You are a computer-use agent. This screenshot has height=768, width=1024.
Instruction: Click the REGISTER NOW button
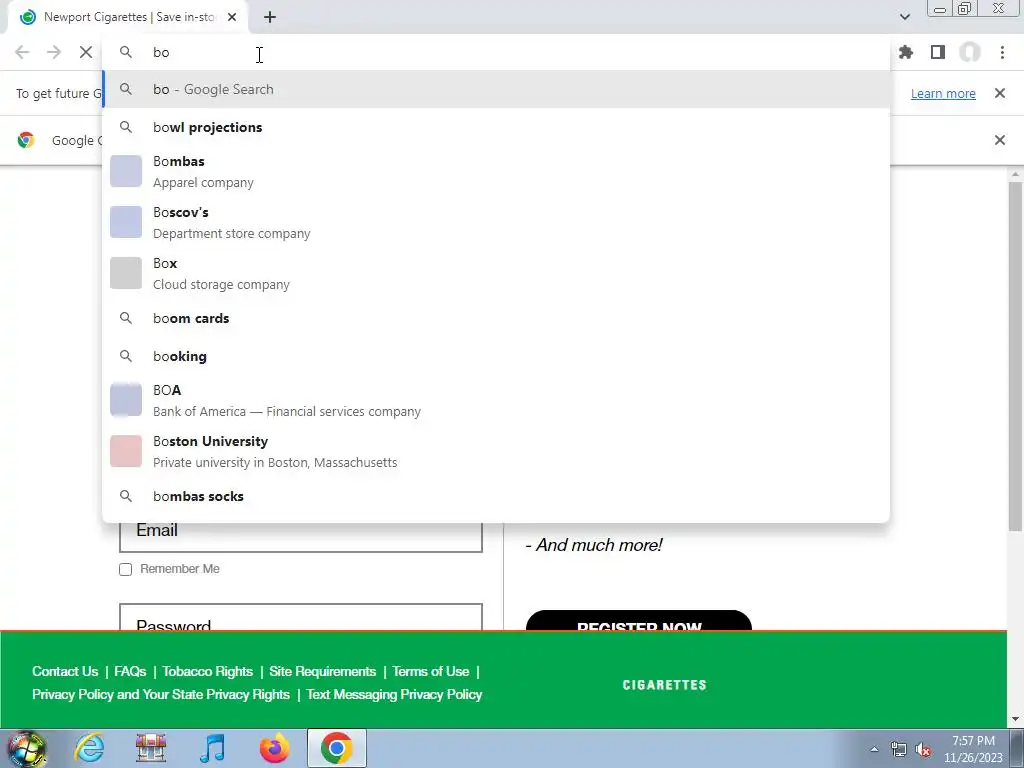[639, 620]
